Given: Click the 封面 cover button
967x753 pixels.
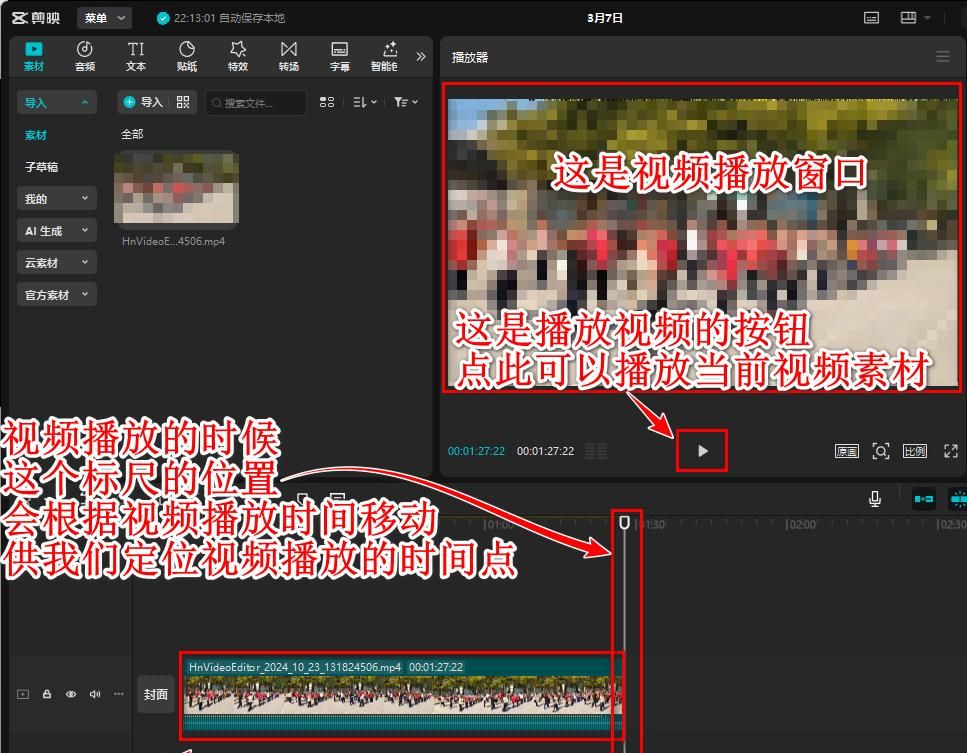Looking at the screenshot, I should pyautogui.click(x=156, y=694).
